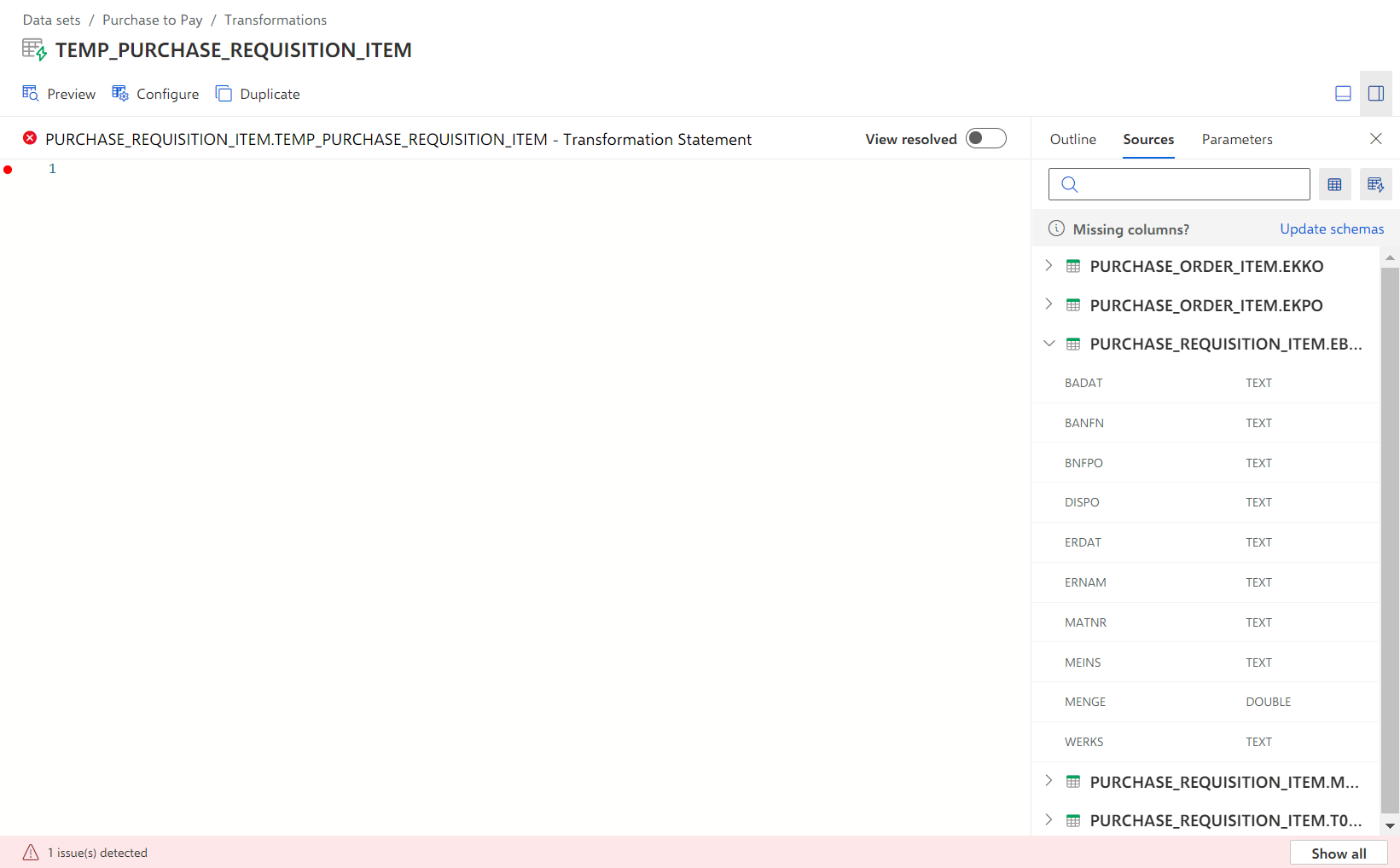Click the Preview table icon

[31, 94]
